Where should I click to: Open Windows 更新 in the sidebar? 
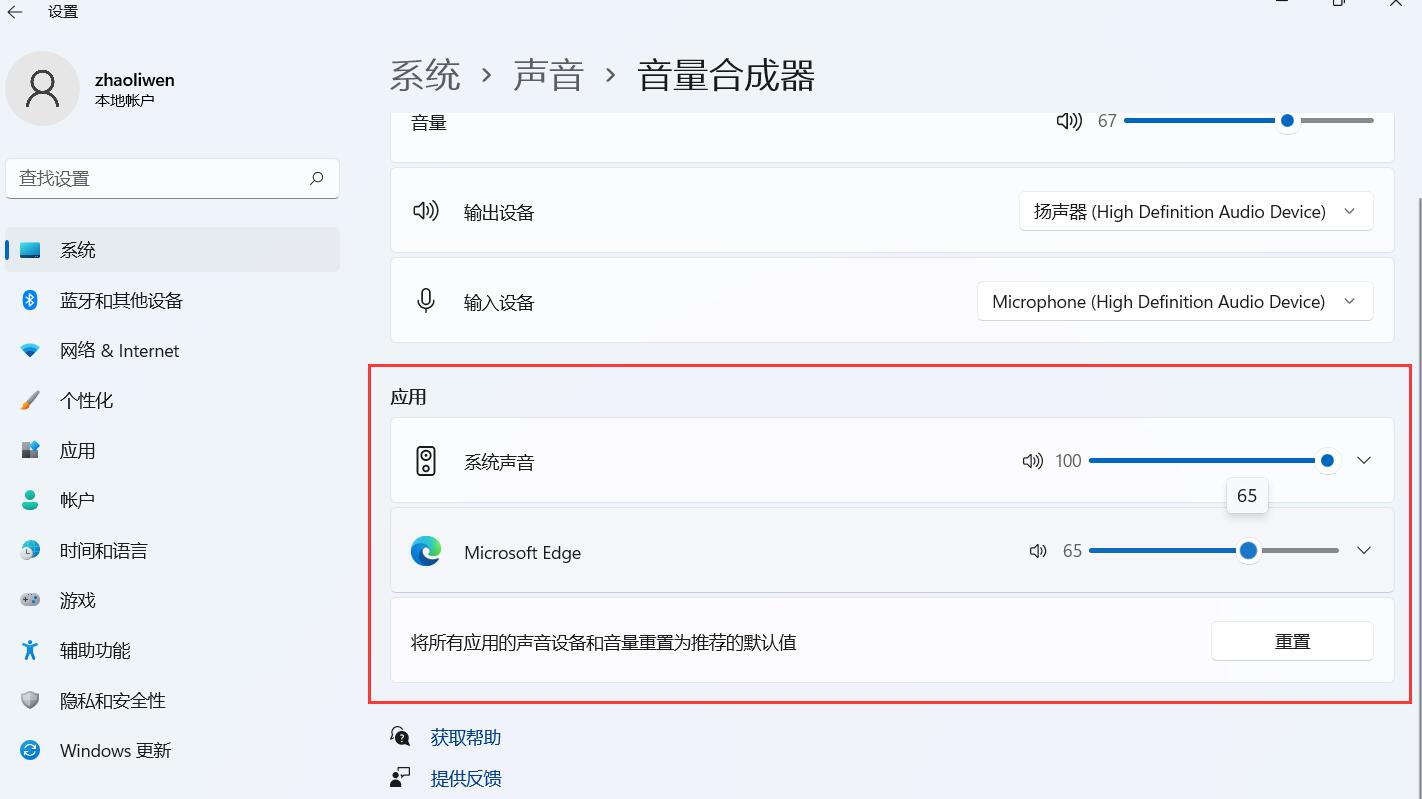pyautogui.click(x=116, y=750)
